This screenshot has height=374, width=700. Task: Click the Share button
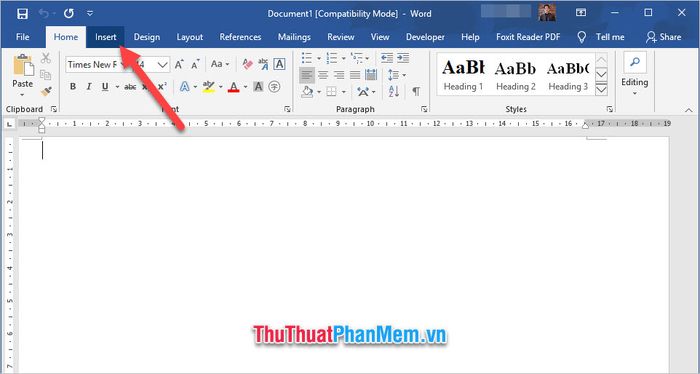click(663, 37)
